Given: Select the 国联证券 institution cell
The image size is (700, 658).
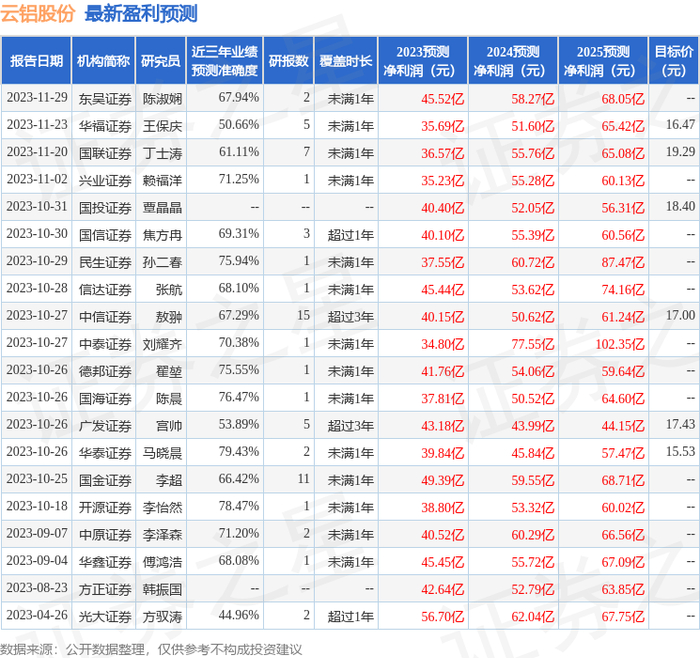Looking at the screenshot, I should tap(105, 153).
